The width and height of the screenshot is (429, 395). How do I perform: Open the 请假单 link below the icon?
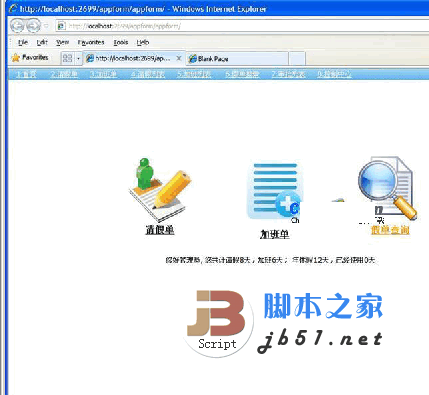click(160, 230)
